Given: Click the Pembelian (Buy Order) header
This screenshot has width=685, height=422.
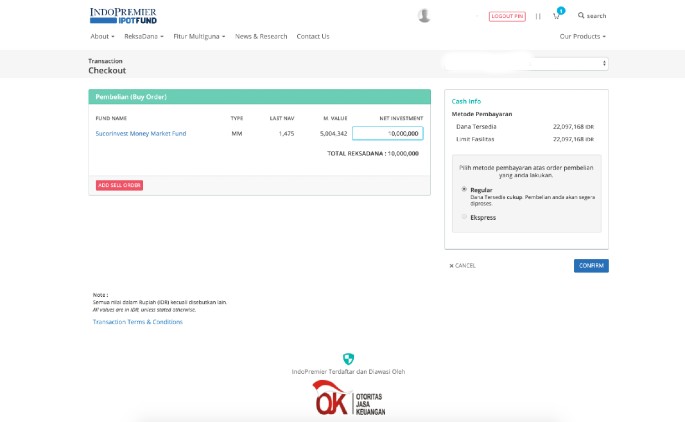Looking at the screenshot, I should pyautogui.click(x=259, y=97).
